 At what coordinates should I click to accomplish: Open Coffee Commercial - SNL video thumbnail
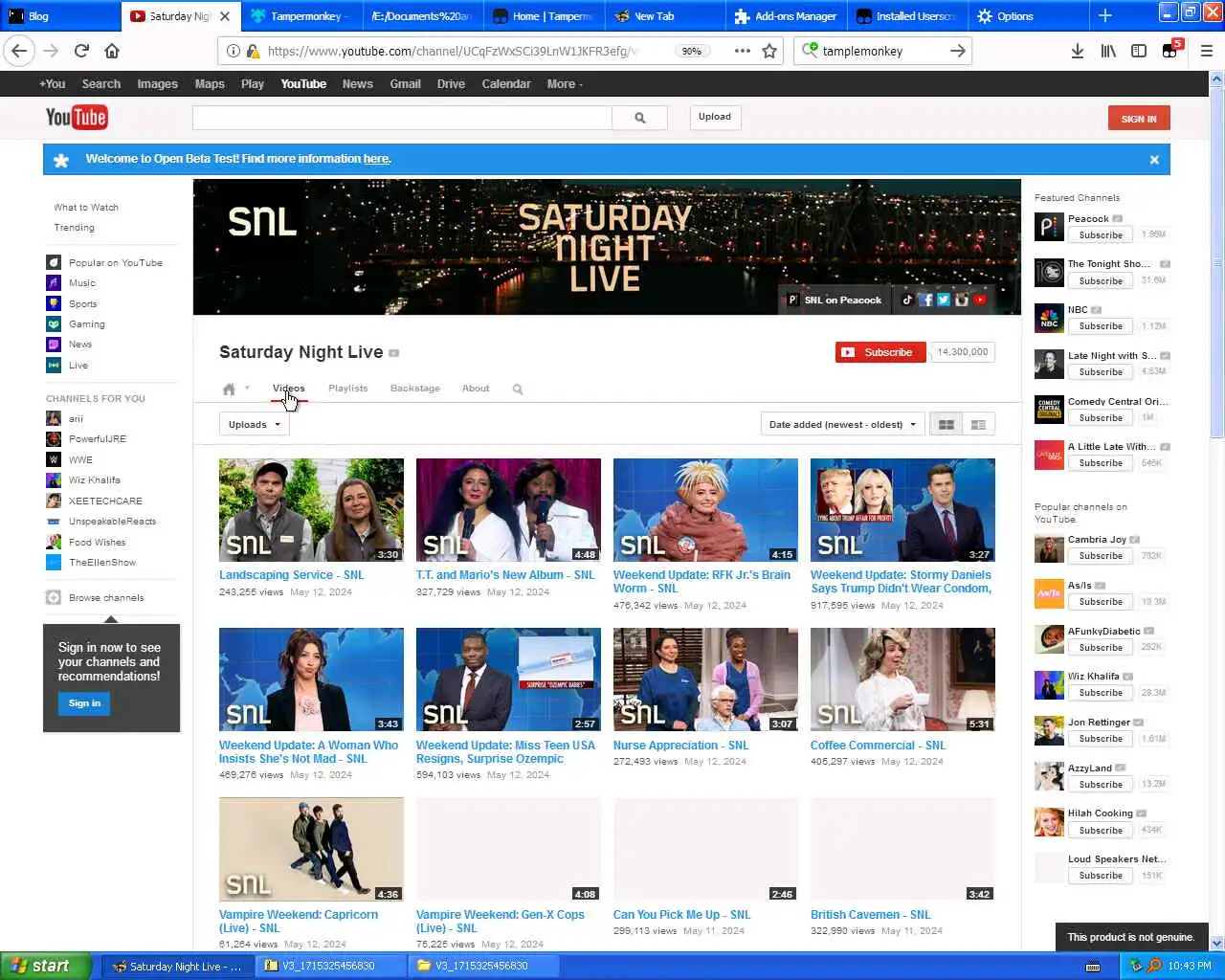[x=902, y=679]
